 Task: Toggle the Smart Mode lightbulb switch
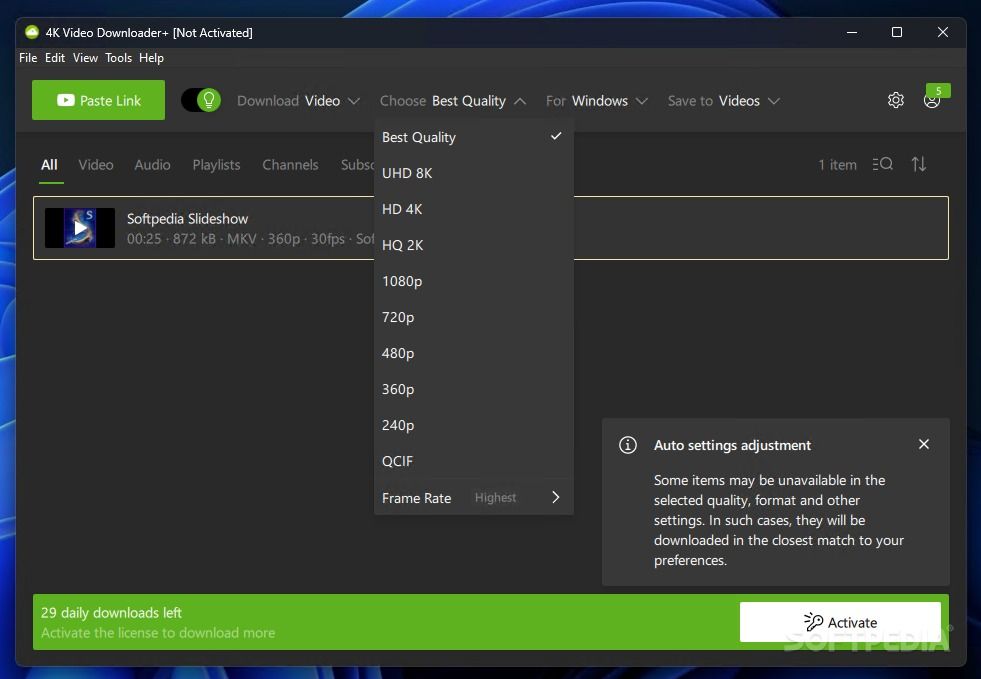pos(201,100)
